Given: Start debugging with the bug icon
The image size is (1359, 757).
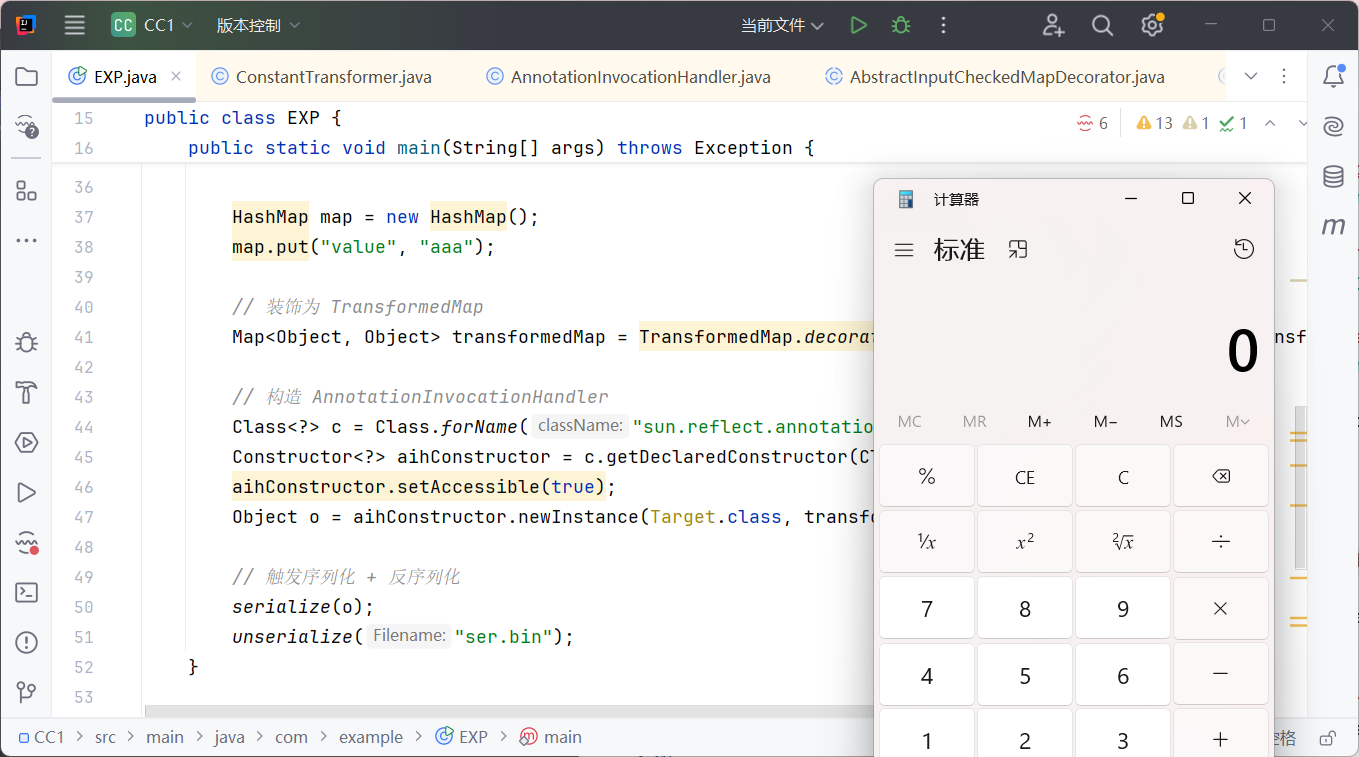Looking at the screenshot, I should tap(901, 26).
